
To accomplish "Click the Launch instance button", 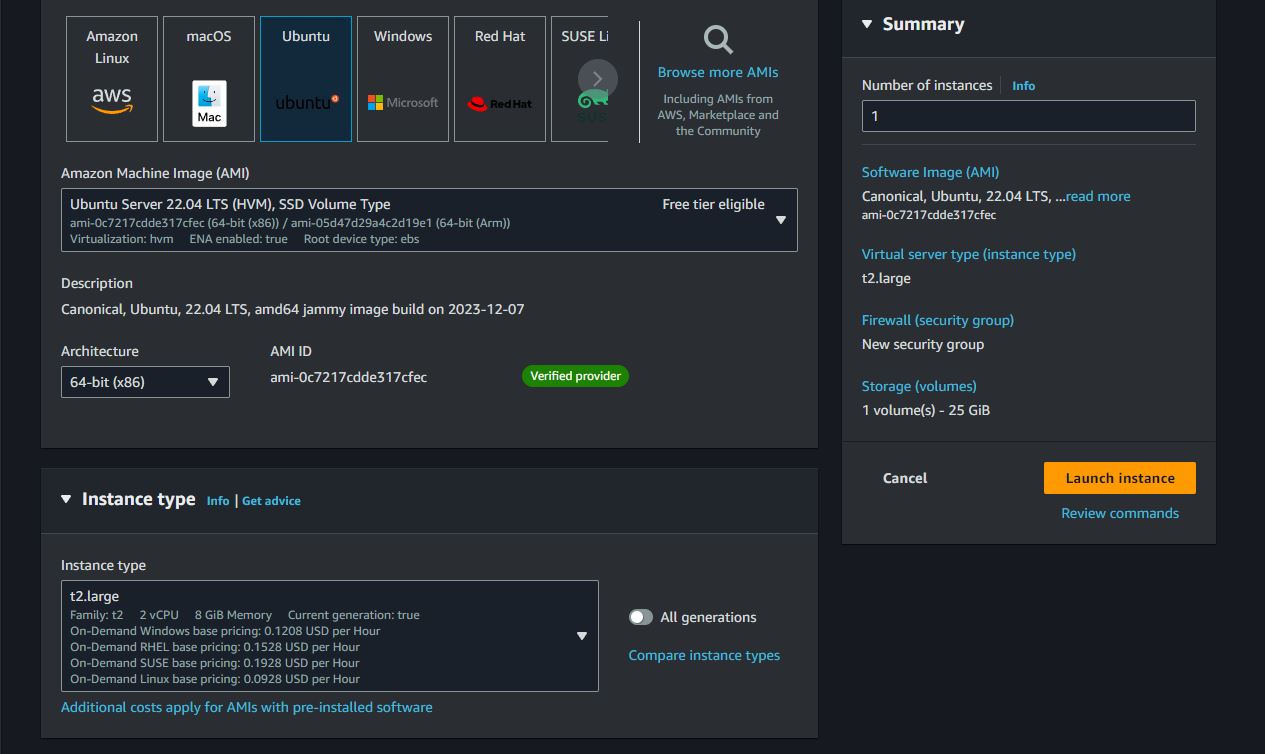I will point(1119,478).
